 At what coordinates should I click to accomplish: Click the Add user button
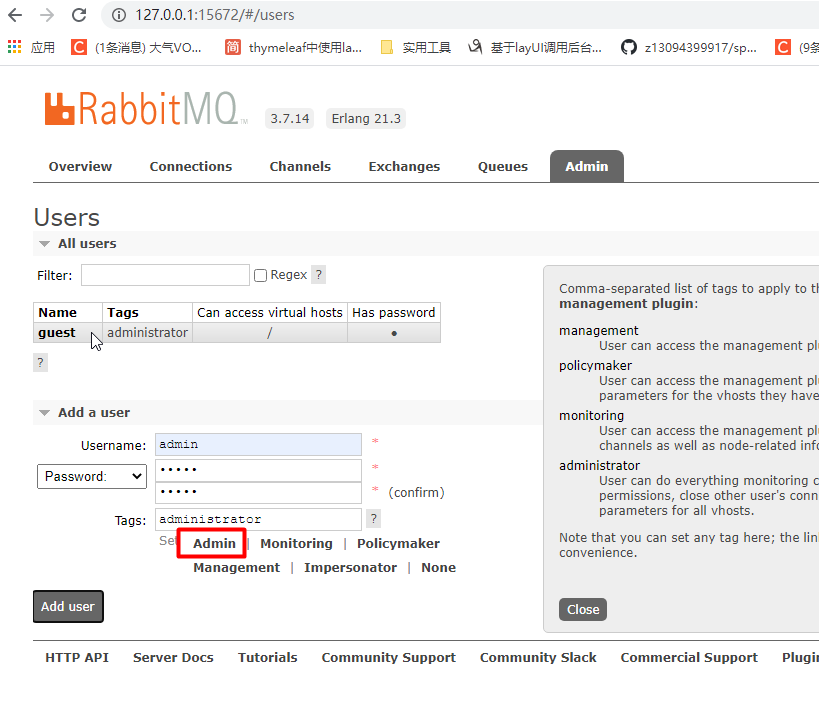[68, 607]
